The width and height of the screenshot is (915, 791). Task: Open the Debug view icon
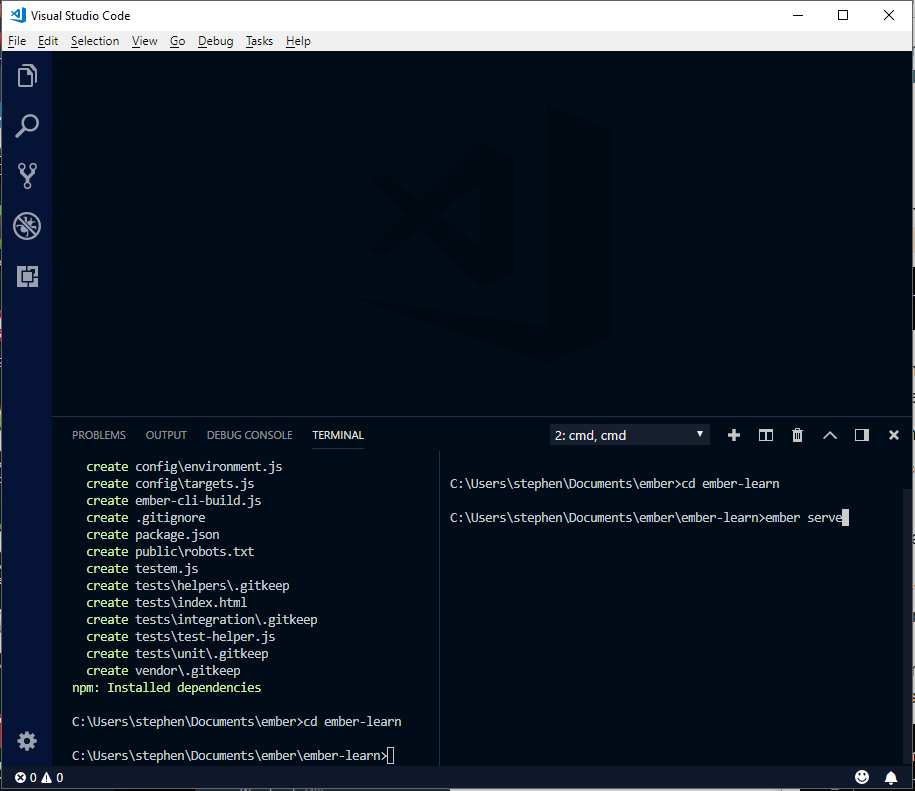27,226
